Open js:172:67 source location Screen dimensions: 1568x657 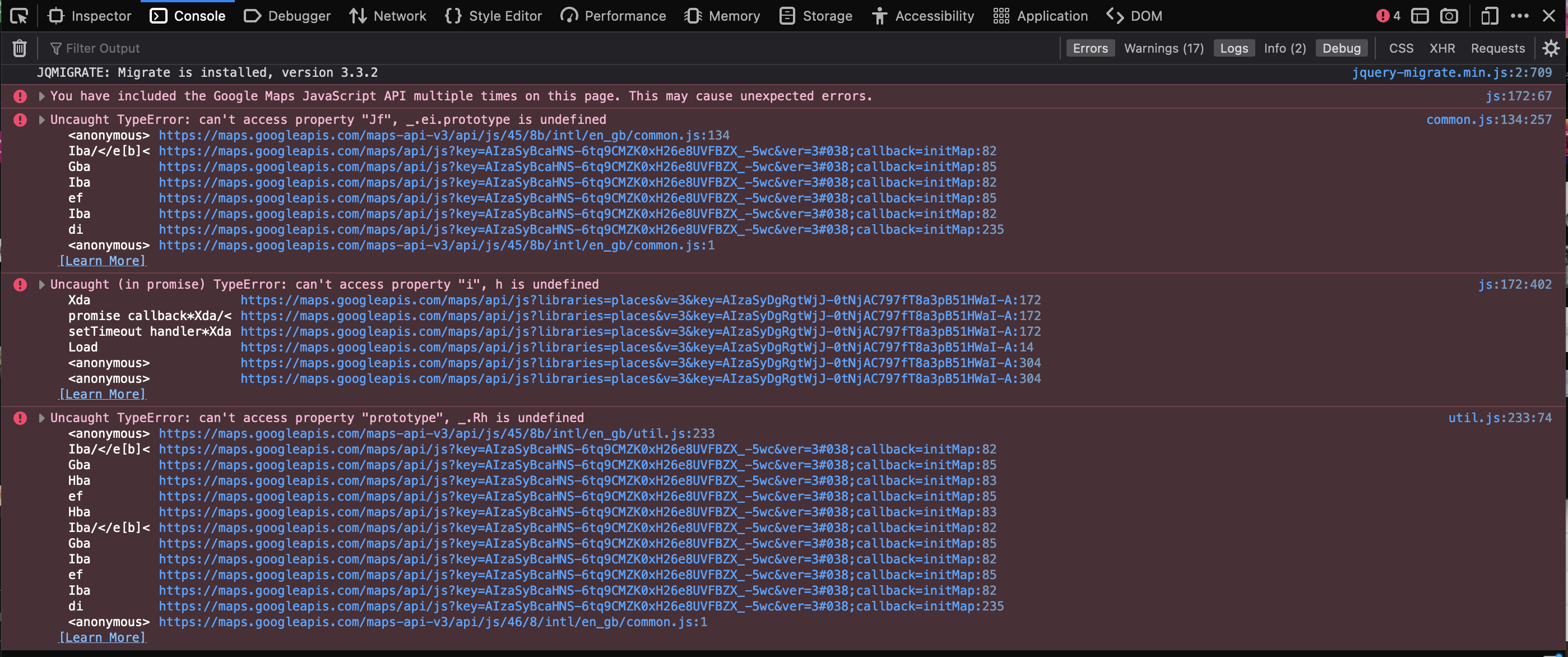1518,96
